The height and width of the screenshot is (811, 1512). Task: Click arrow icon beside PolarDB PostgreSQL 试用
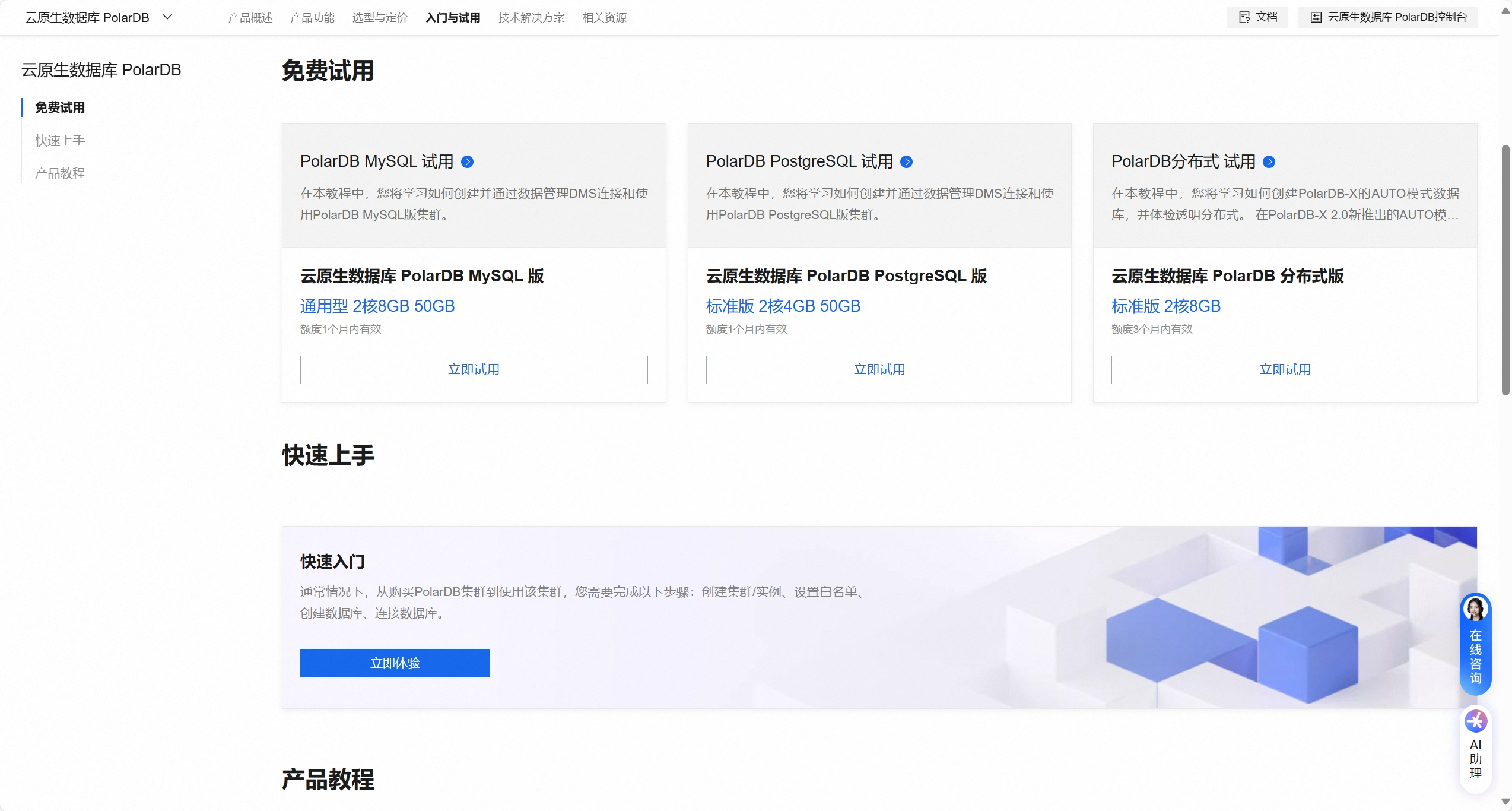click(x=906, y=161)
